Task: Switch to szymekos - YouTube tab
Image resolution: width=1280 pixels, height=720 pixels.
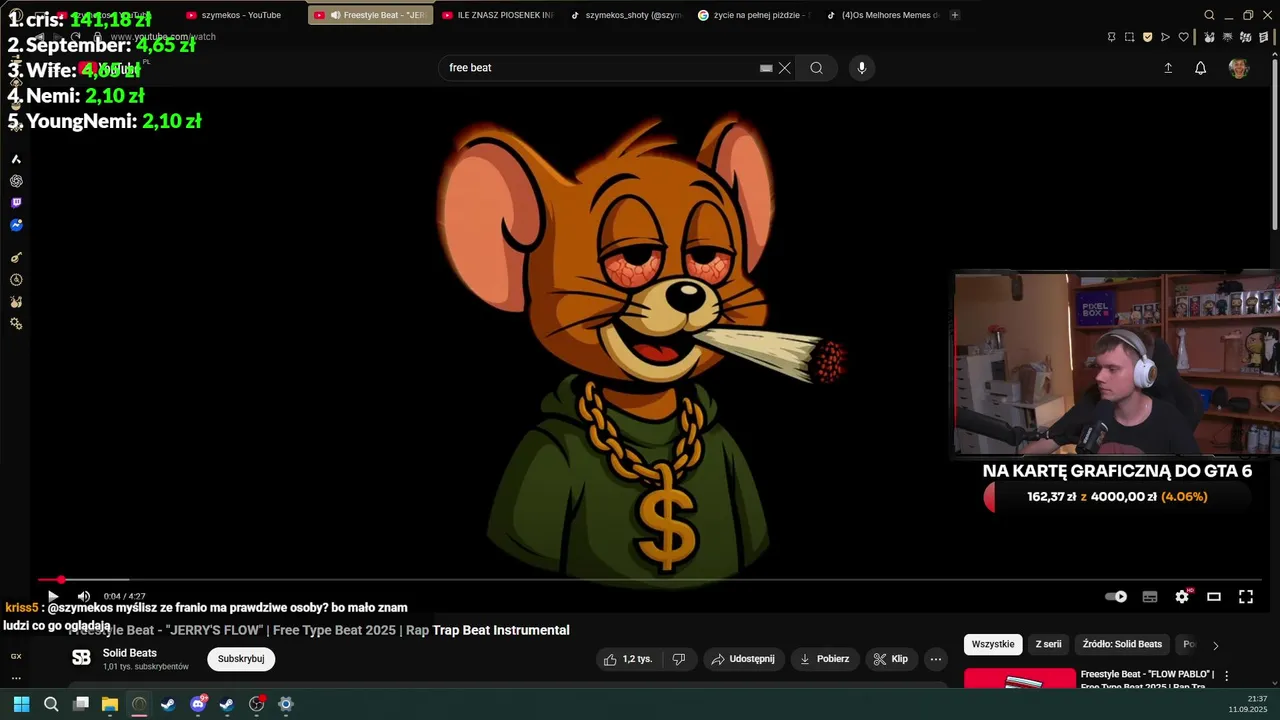Action: coord(241,15)
